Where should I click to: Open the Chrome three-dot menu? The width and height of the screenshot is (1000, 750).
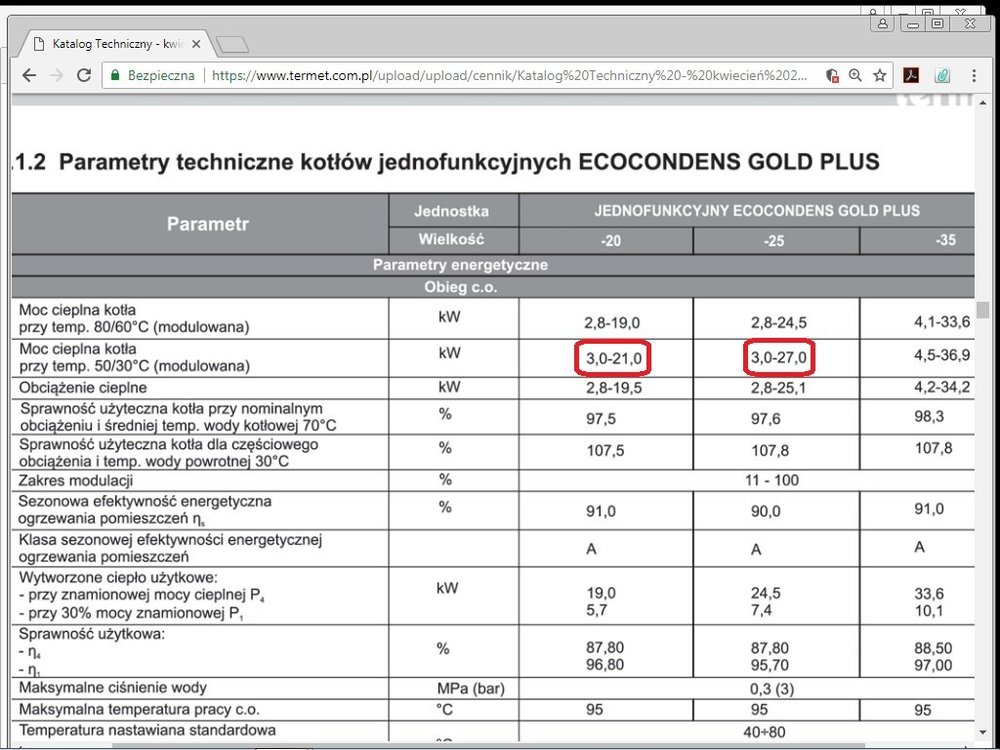[x=972, y=75]
